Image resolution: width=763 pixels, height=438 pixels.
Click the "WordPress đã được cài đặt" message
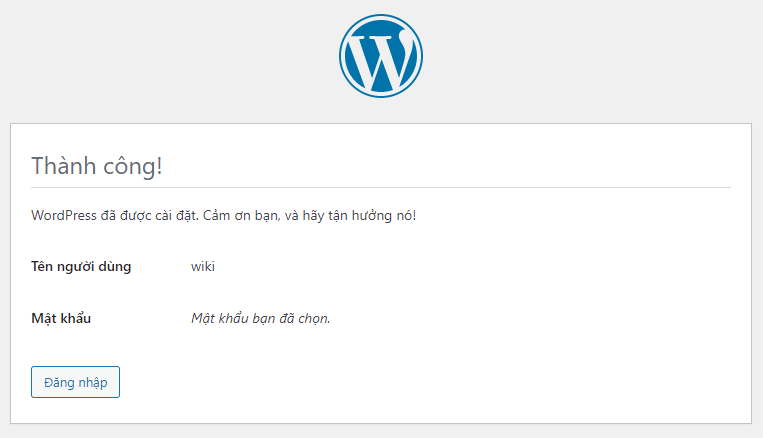pyautogui.click(x=223, y=216)
